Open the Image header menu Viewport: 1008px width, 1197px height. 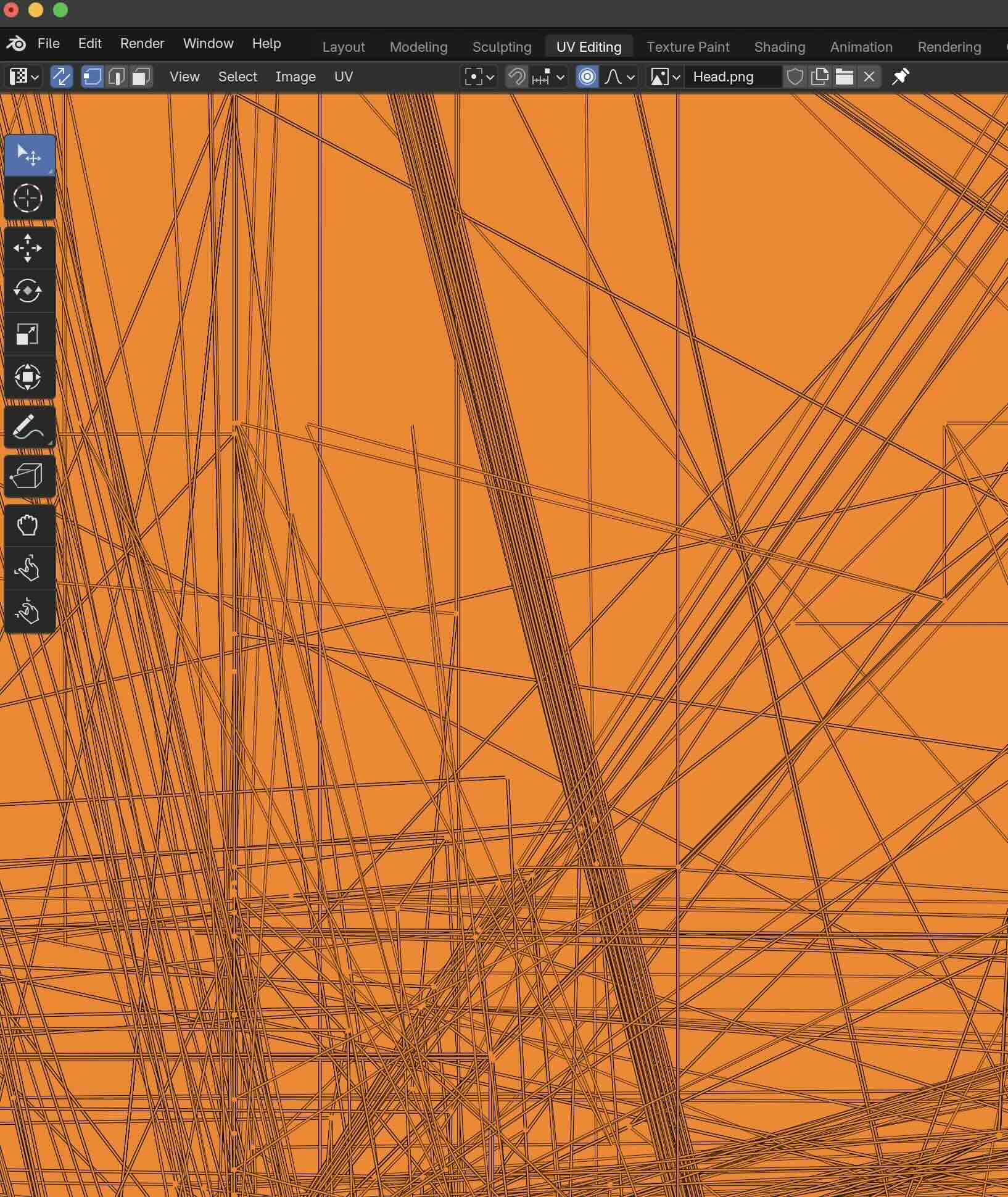point(295,77)
